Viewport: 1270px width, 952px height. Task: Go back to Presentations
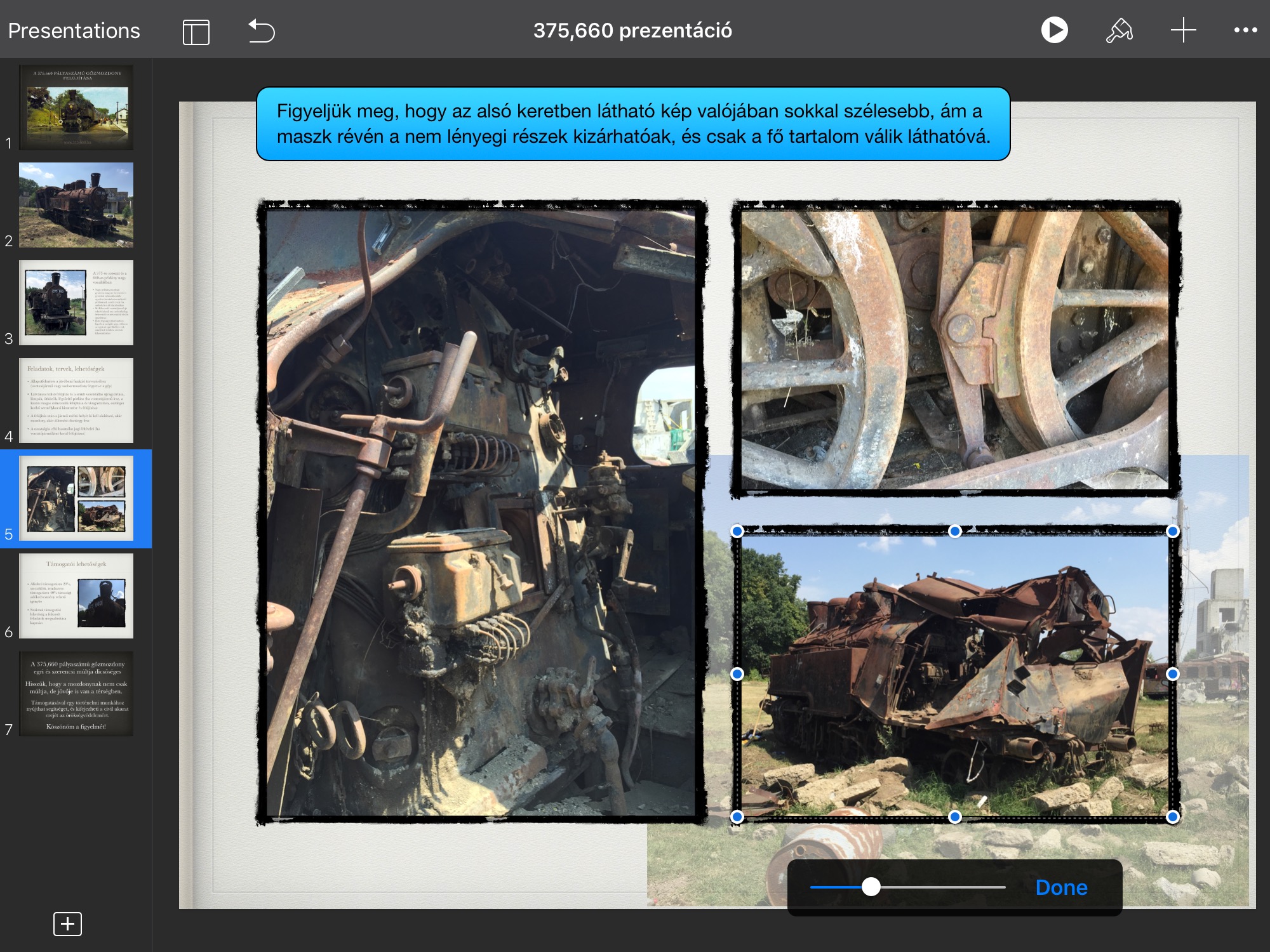[x=74, y=30]
